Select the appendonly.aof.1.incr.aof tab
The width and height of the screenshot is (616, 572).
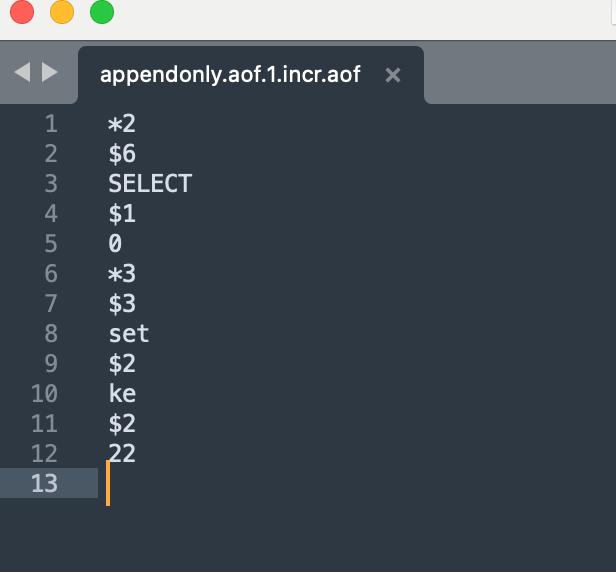tap(230, 75)
